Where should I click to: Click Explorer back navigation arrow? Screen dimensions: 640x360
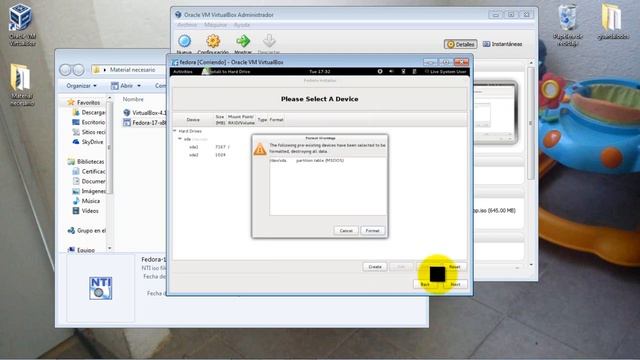coord(65,70)
